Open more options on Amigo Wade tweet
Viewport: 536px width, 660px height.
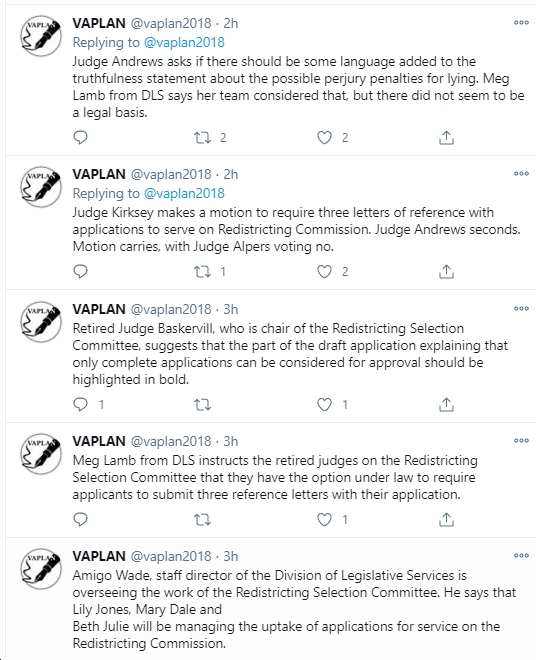coord(521,556)
